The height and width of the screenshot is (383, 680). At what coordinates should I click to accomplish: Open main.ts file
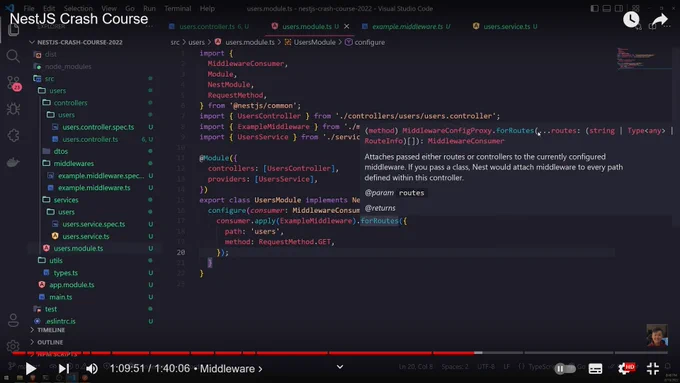60,297
